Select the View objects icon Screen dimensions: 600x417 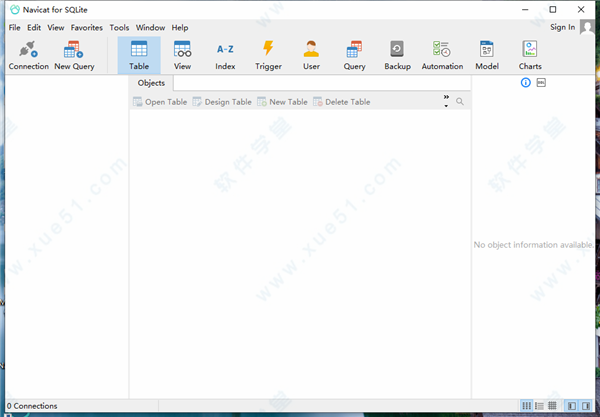pos(182,54)
